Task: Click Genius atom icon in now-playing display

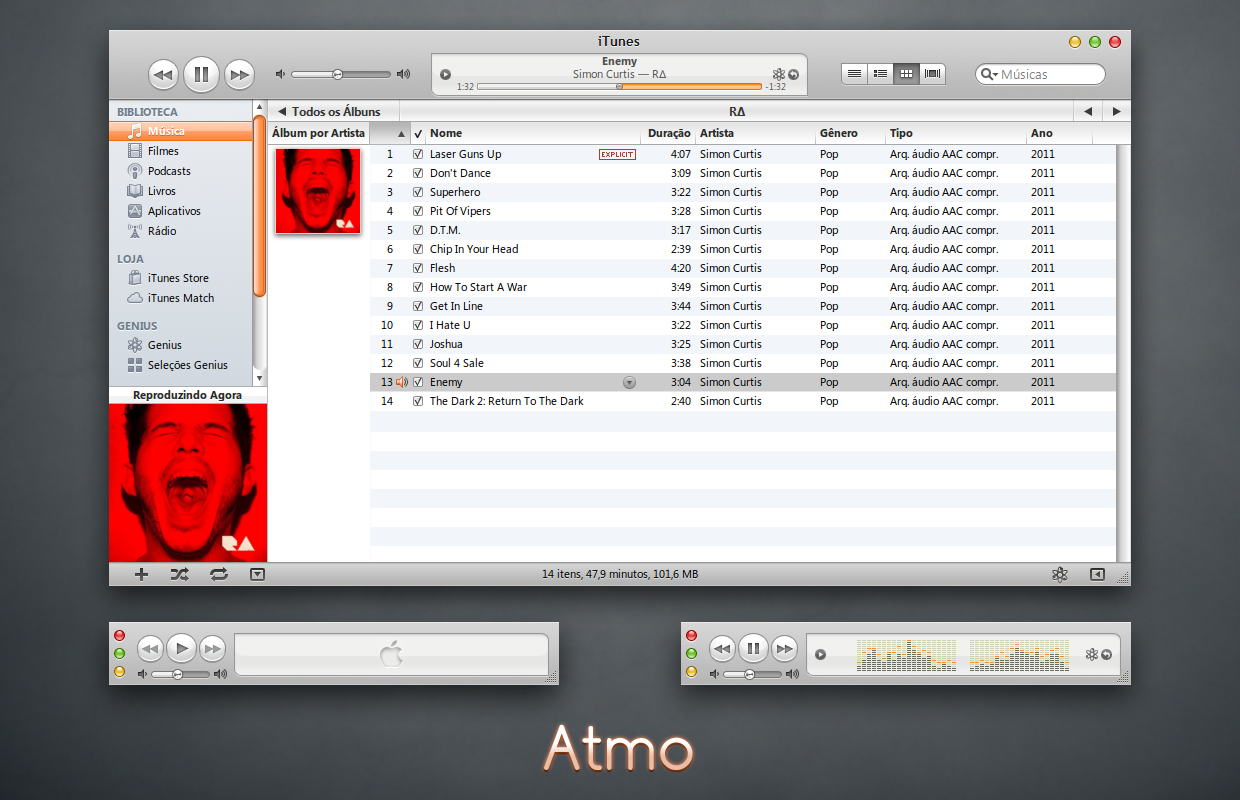Action: point(779,74)
